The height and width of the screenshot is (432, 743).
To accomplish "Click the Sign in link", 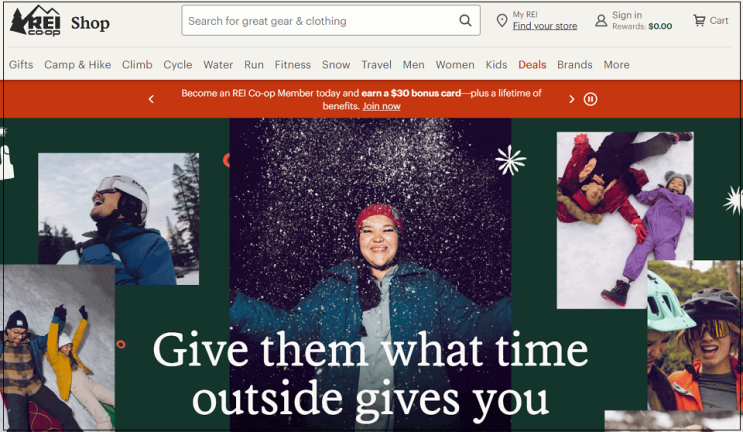I will tap(626, 15).
